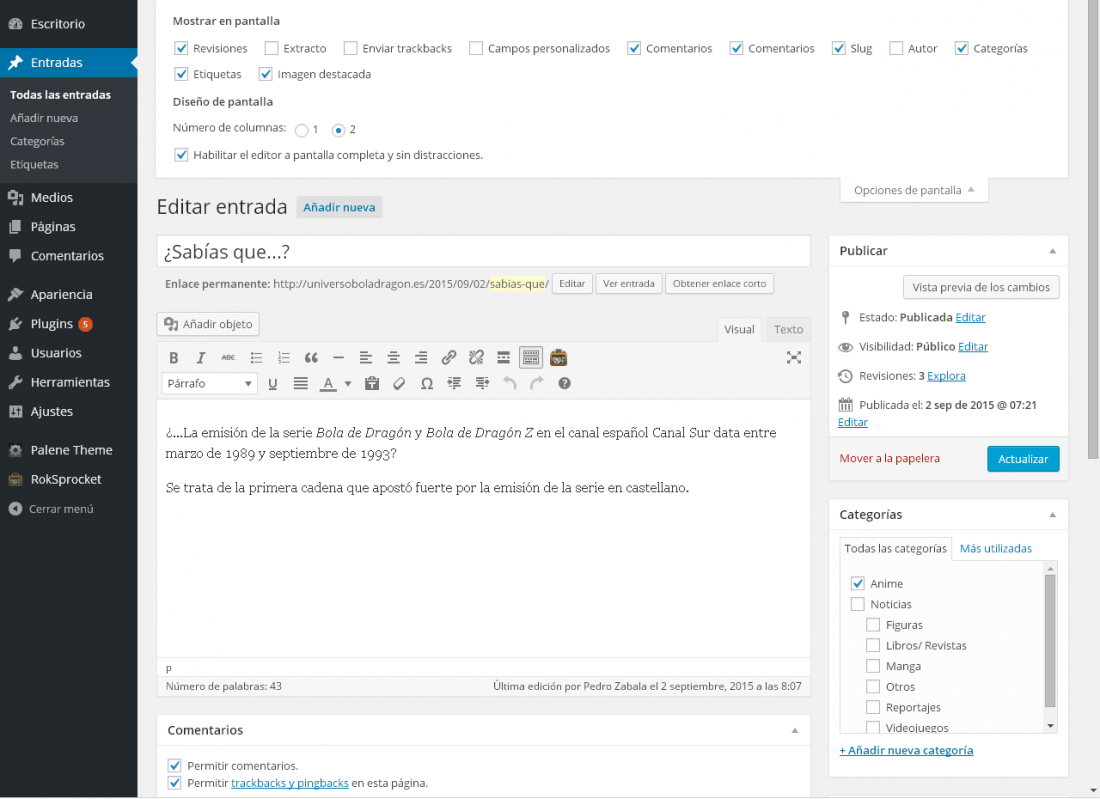Apply bold formatting in editor toolbar

(x=174, y=358)
